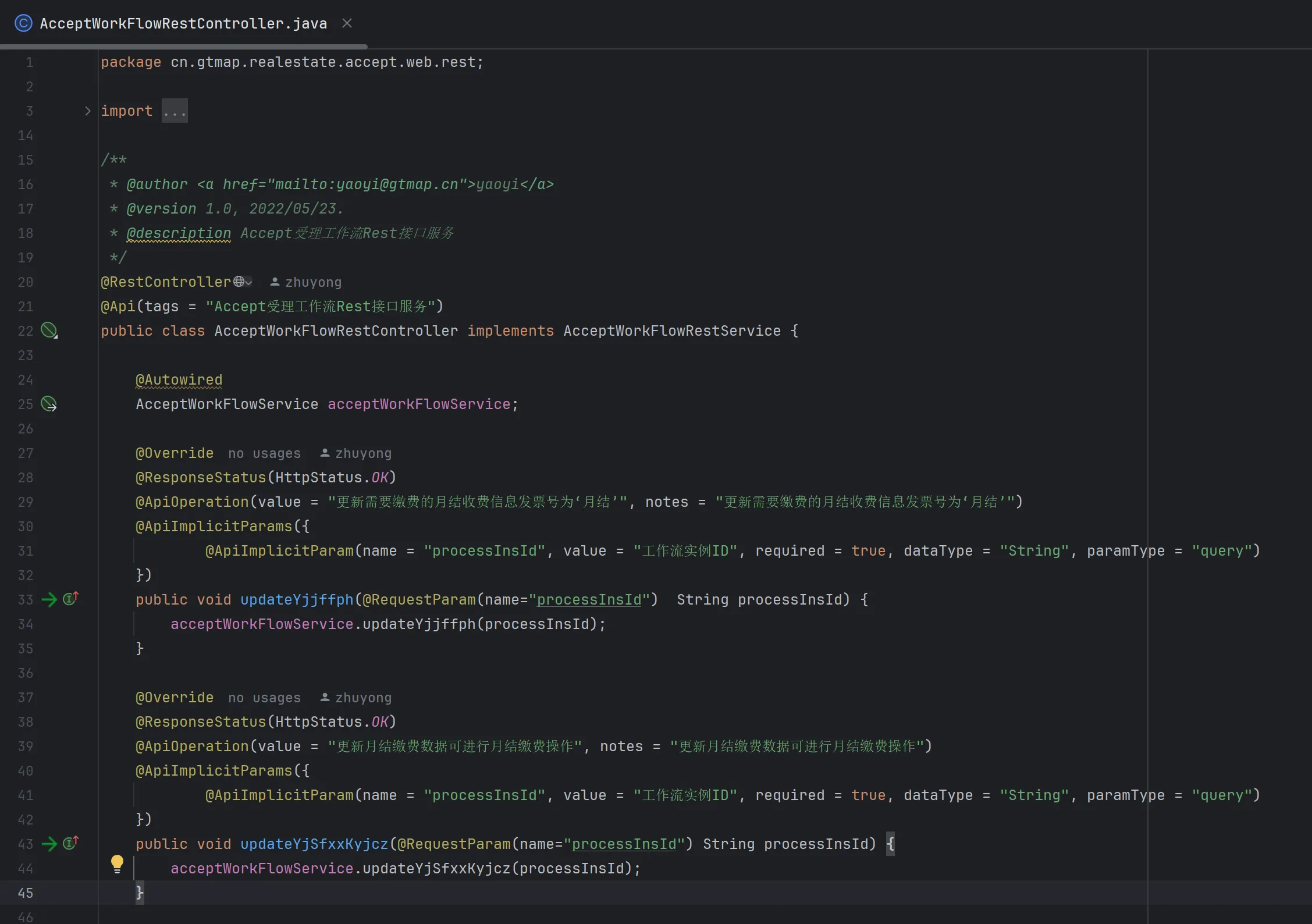Click the yellow lightbulb quick-fix icon
Screen dimensions: 1312x924
click(117, 863)
